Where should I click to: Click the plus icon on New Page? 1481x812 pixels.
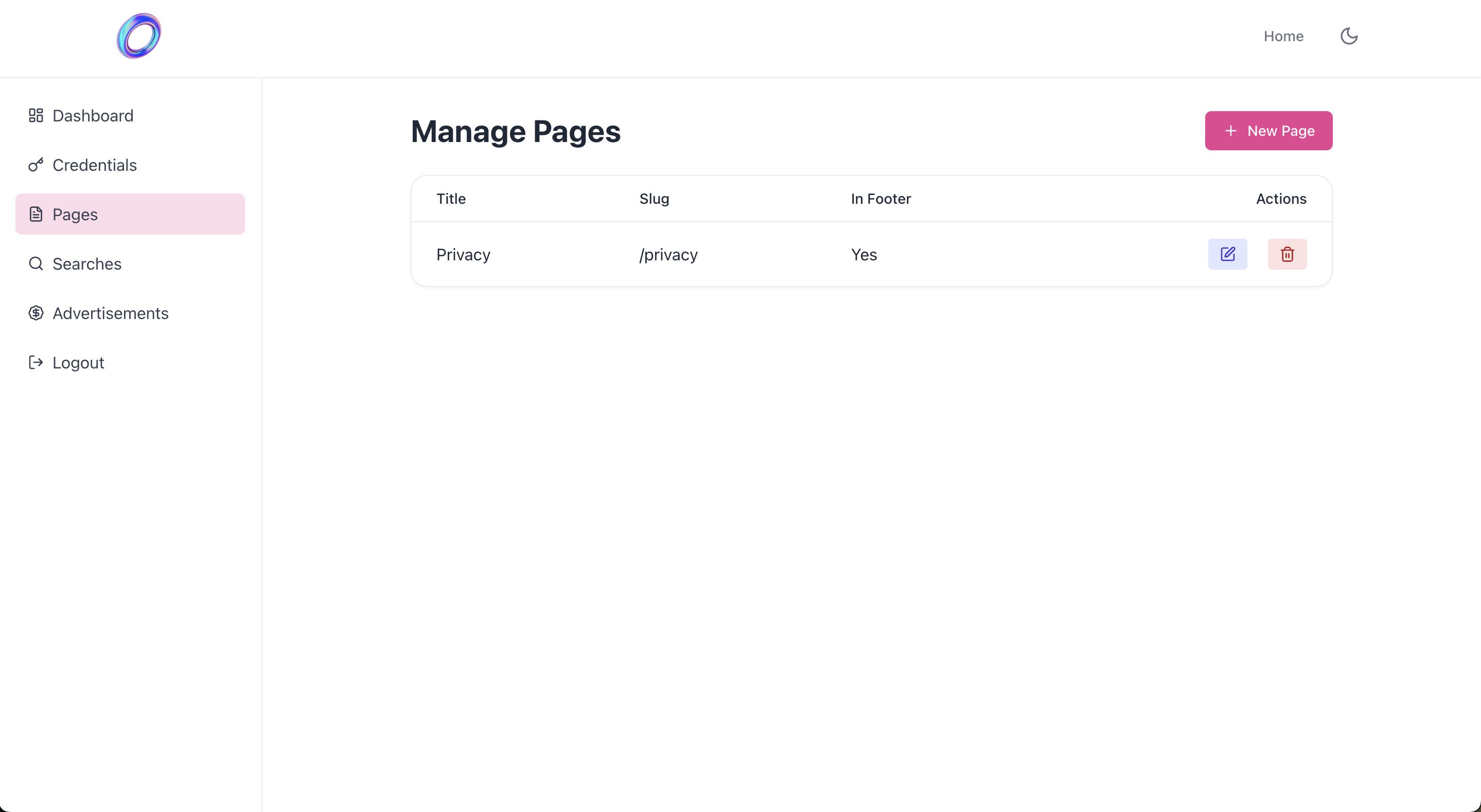click(1230, 131)
